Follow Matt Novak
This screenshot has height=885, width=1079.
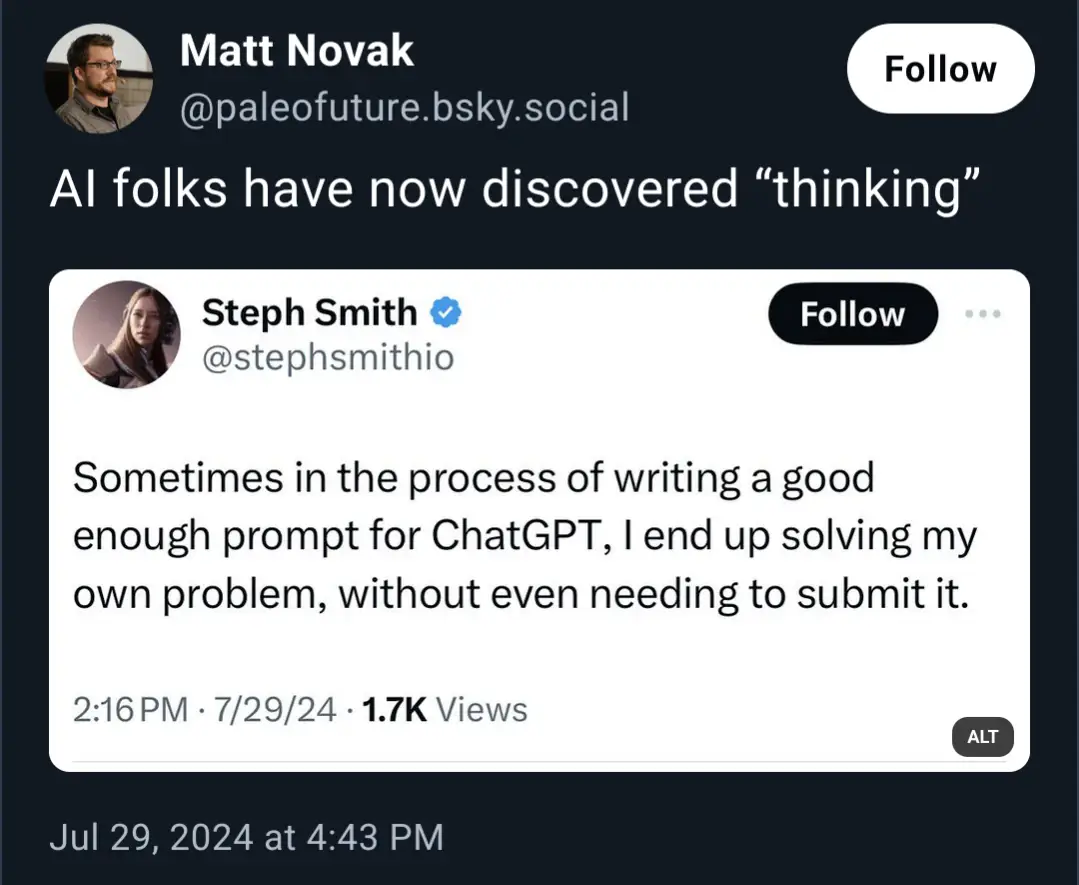coord(939,69)
